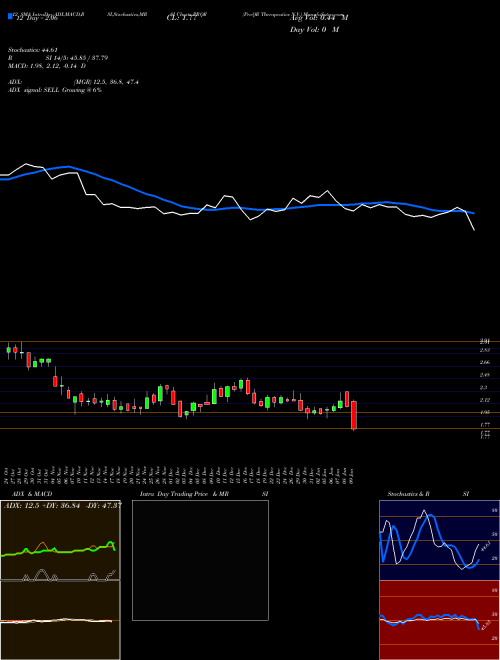The image size is (500, 660).
Task: Click the 'ADX: 12.5 +DY: 36.84 -DY: 47.37' header
Action: [62, 505]
